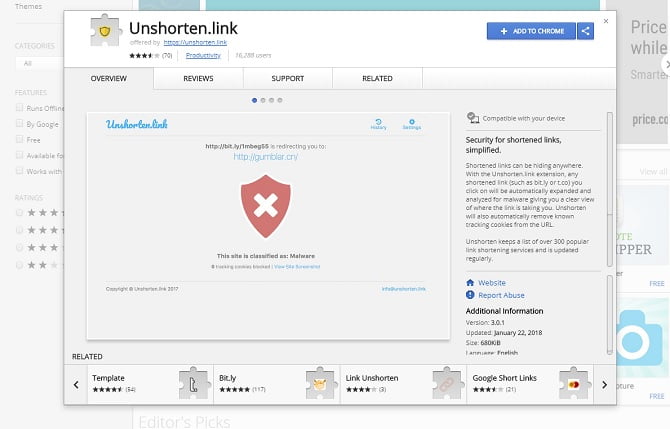Screen dimensions: 670x429
Task: Open the History icon in preview
Action: point(378,124)
